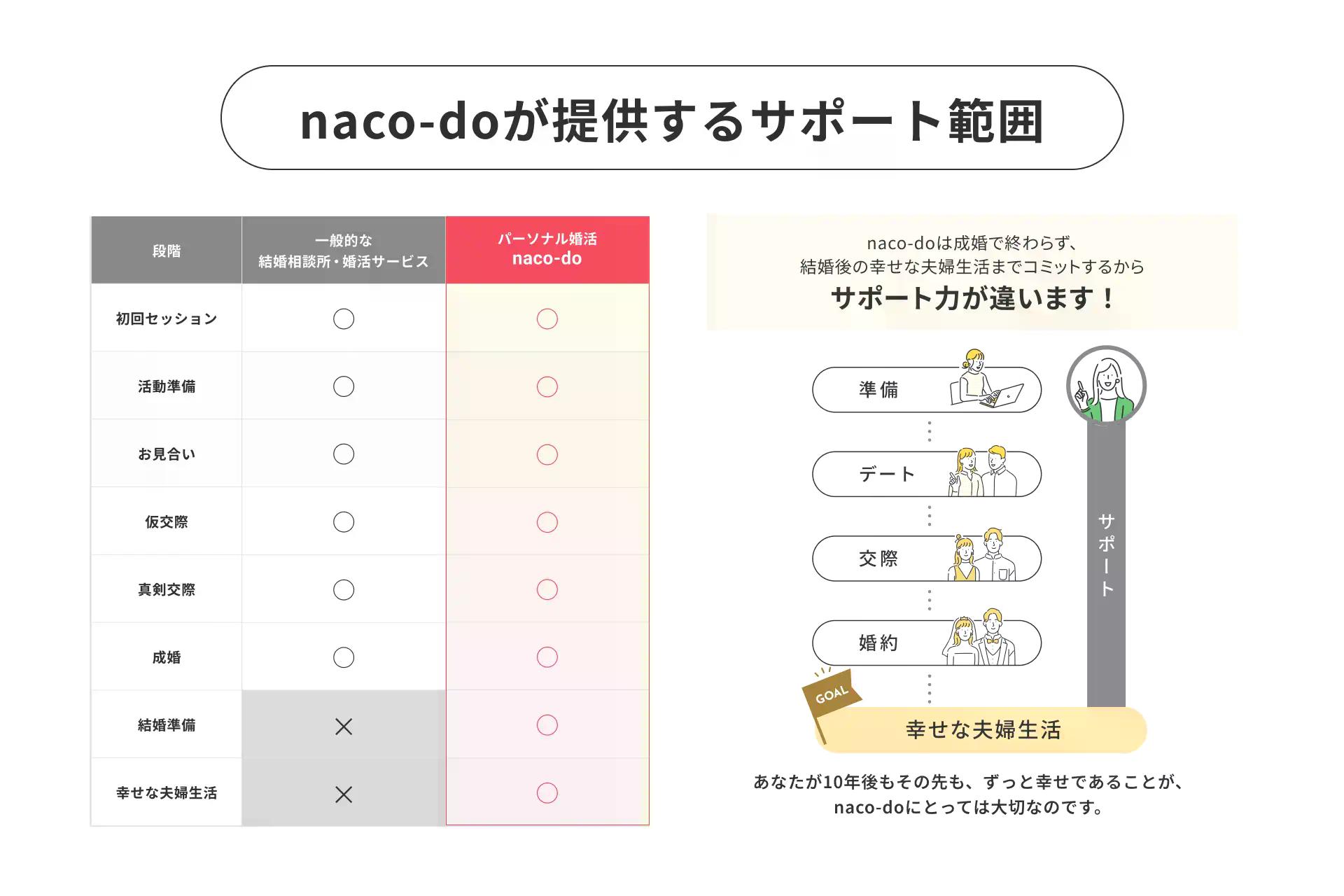Click the パーソナル婚活 naco-do column header
Screen dimensions: 1344x896
tap(547, 250)
